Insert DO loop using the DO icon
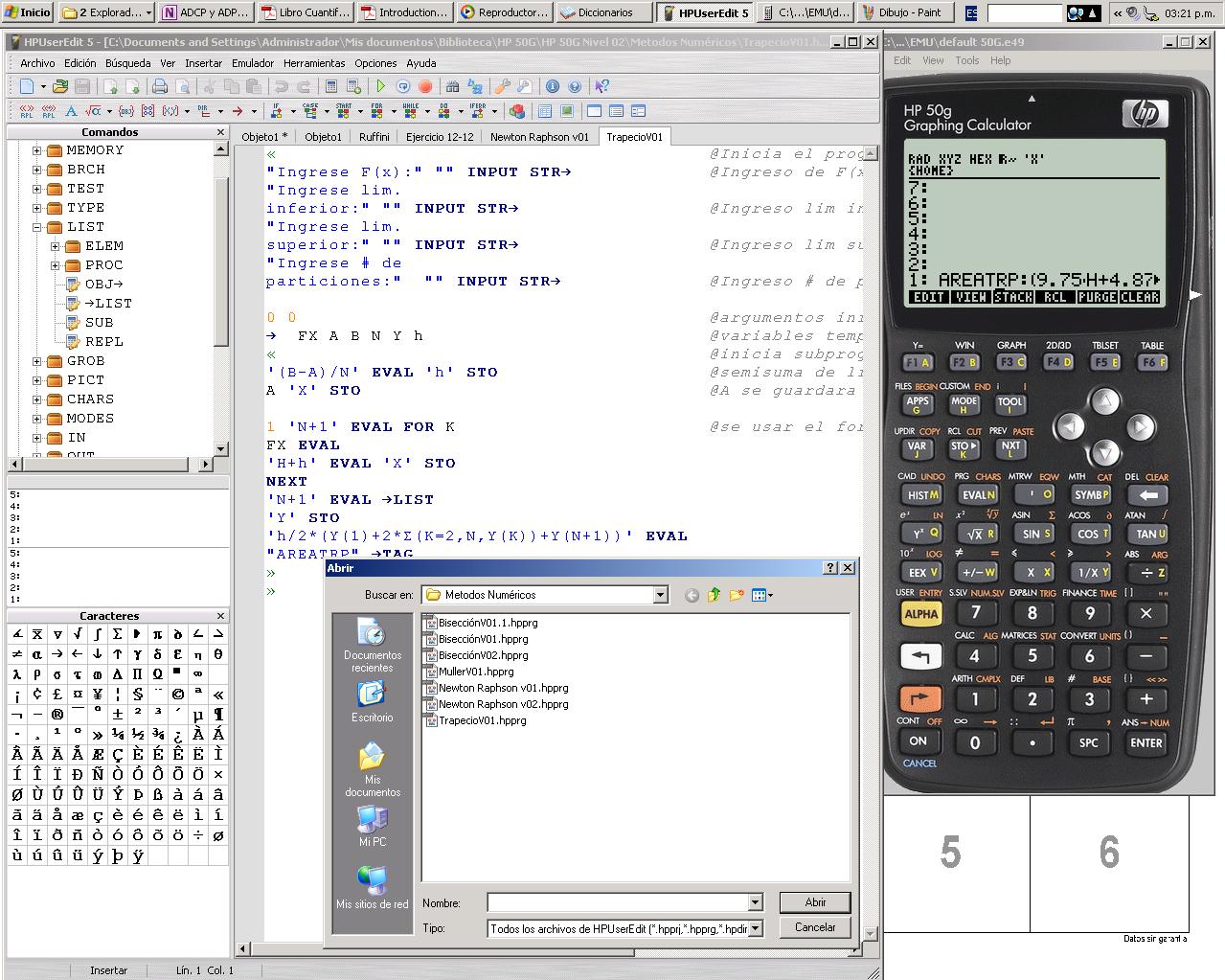The height and width of the screenshot is (980, 1225). click(x=444, y=111)
